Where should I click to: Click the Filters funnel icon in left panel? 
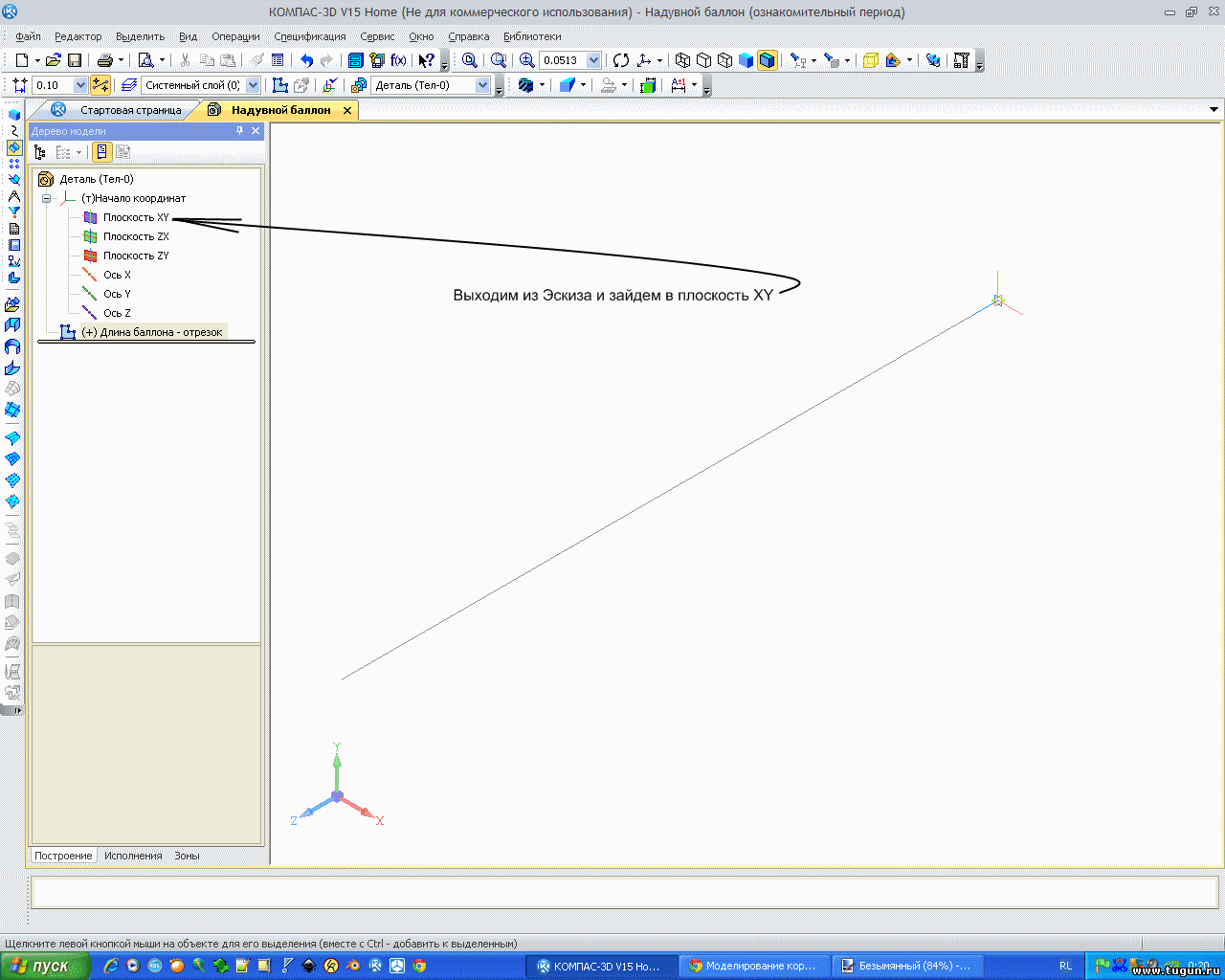13,212
